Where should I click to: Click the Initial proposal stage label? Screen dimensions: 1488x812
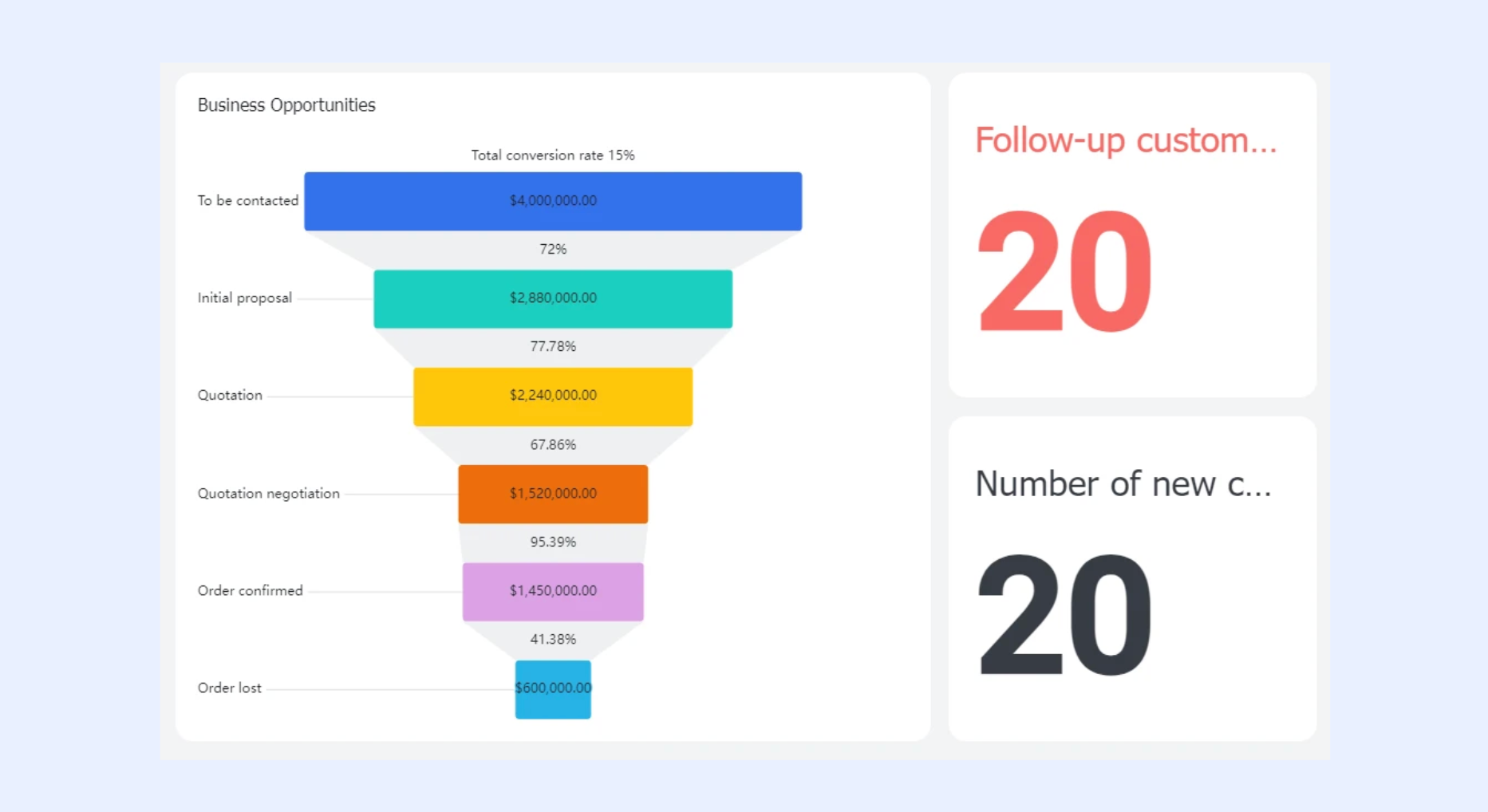(245, 298)
